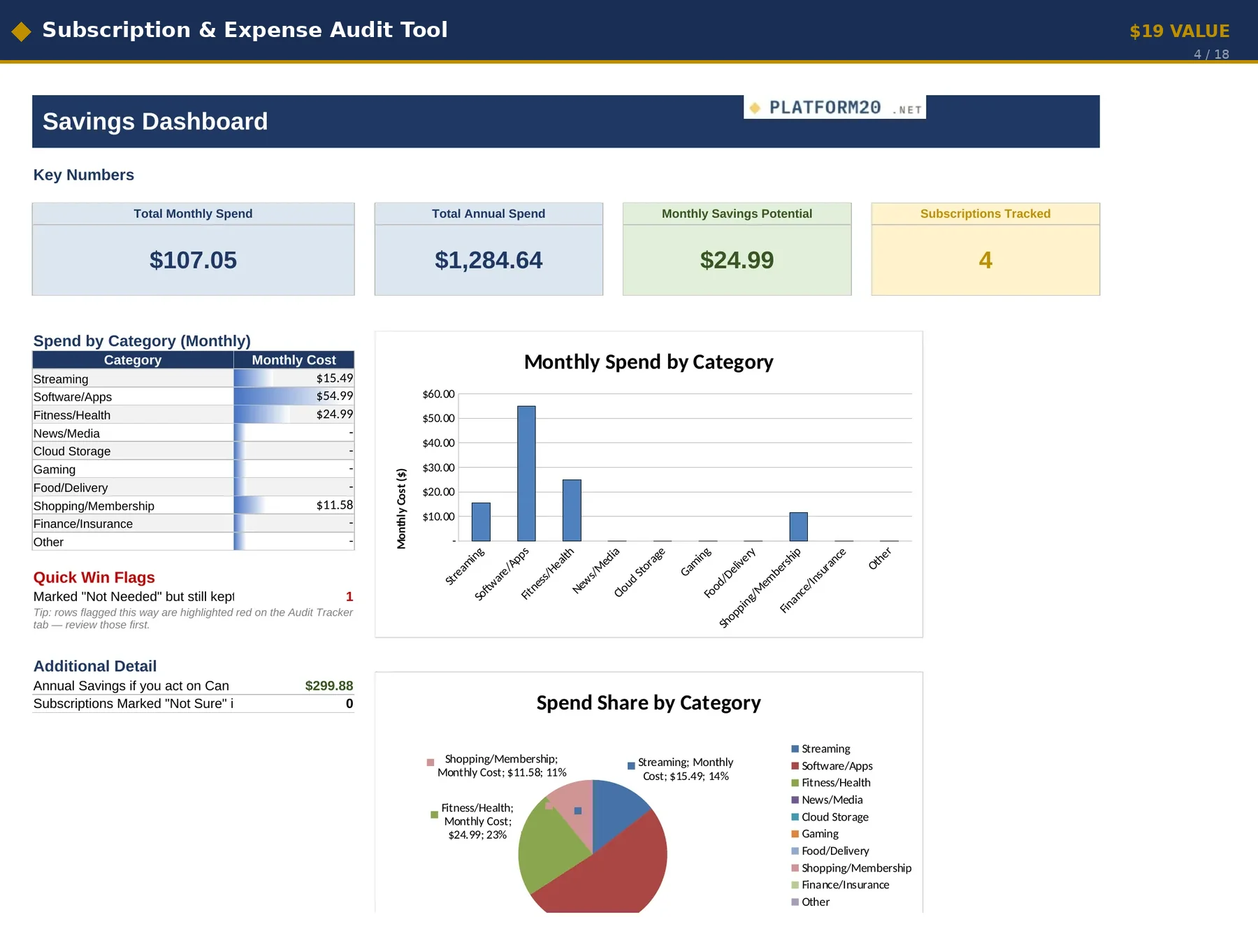The image size is (1258, 952).
Task: Select the Streaming legend color swatch
Action: click(795, 749)
